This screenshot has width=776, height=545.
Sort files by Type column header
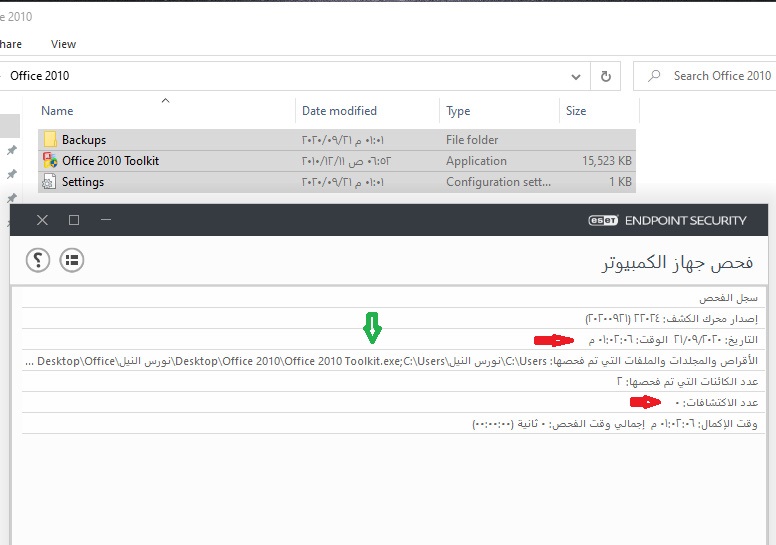click(458, 111)
